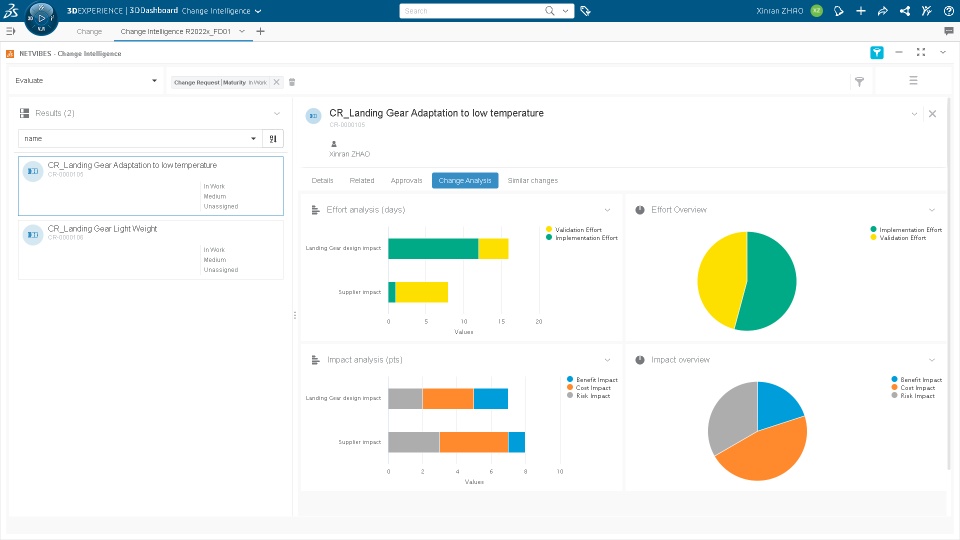960x540 pixels.
Task: Open the grey funnel filter icon
Action: pos(860,81)
